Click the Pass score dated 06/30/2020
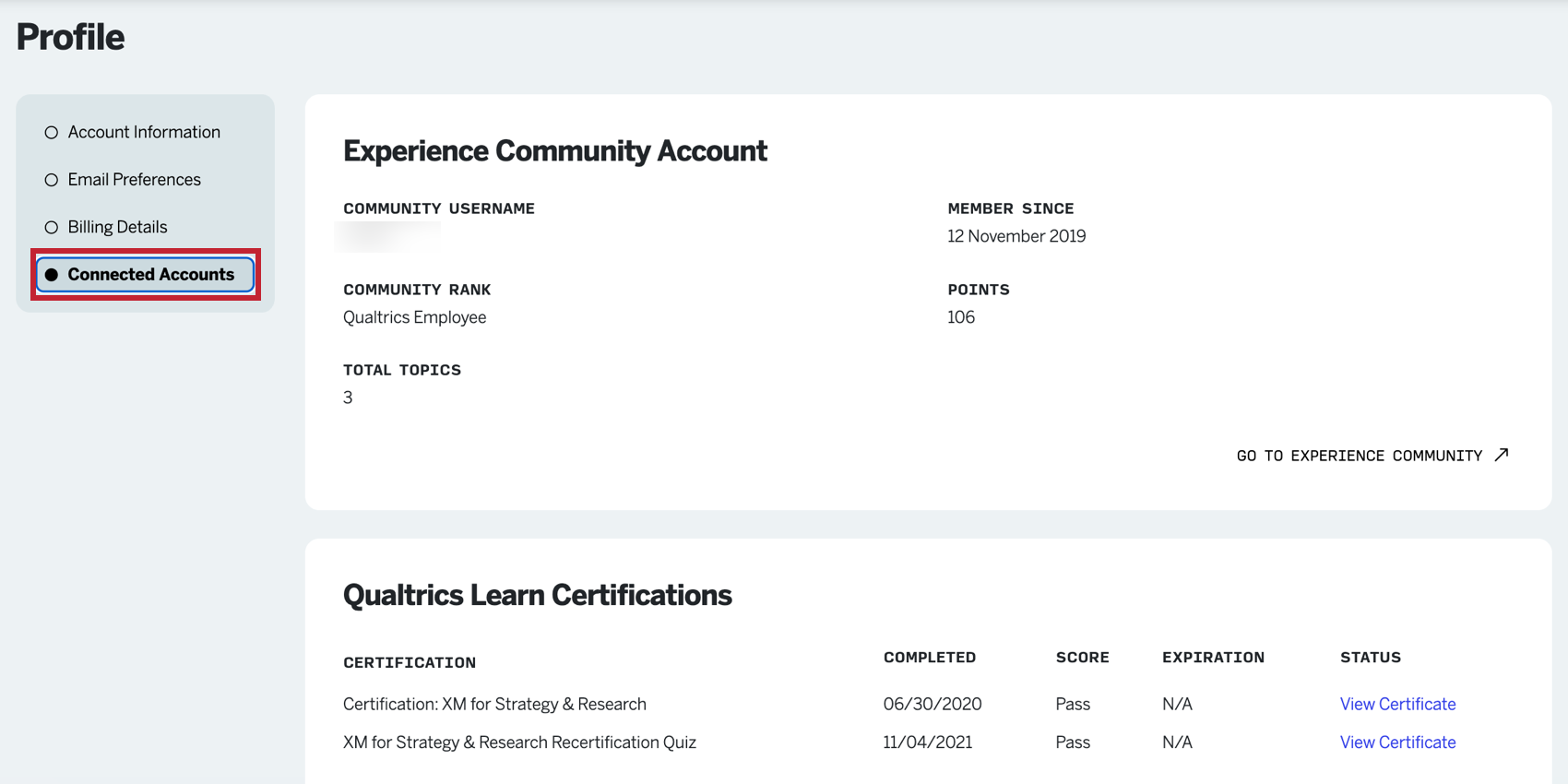 click(1073, 704)
